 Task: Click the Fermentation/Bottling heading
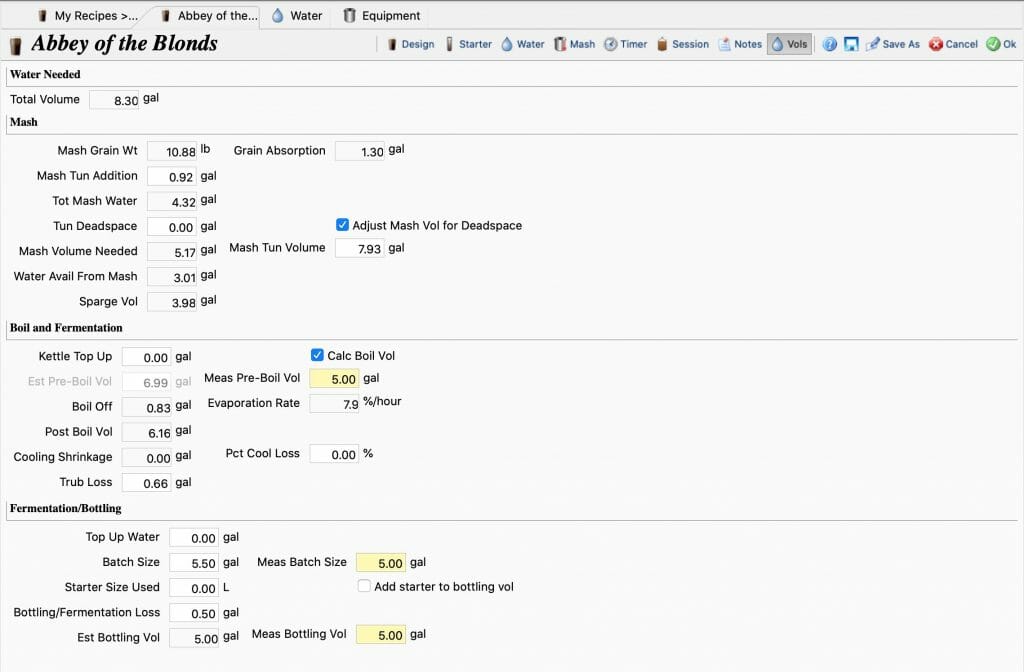[x=65, y=508]
